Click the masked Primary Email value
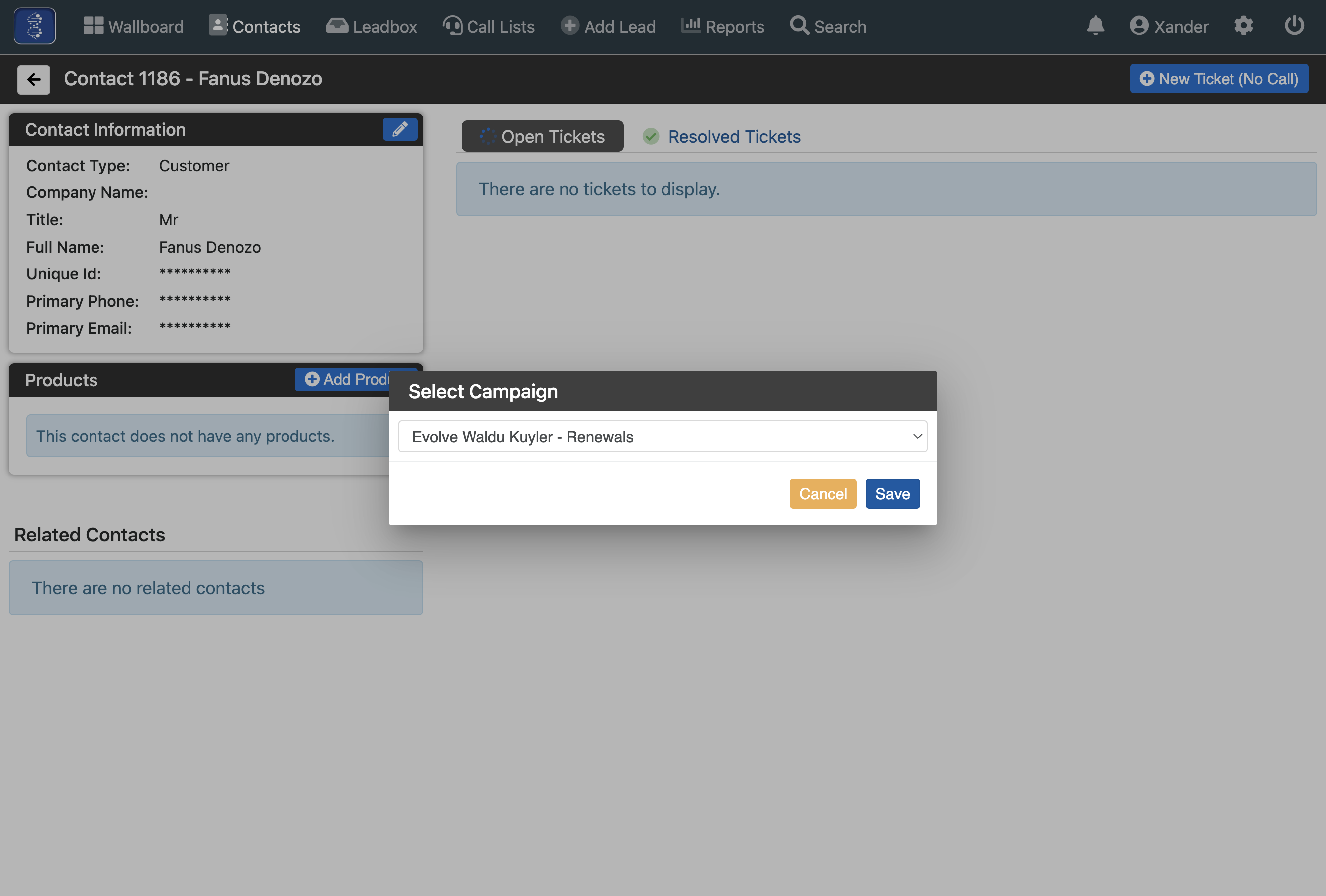This screenshot has height=896, width=1326. point(195,327)
